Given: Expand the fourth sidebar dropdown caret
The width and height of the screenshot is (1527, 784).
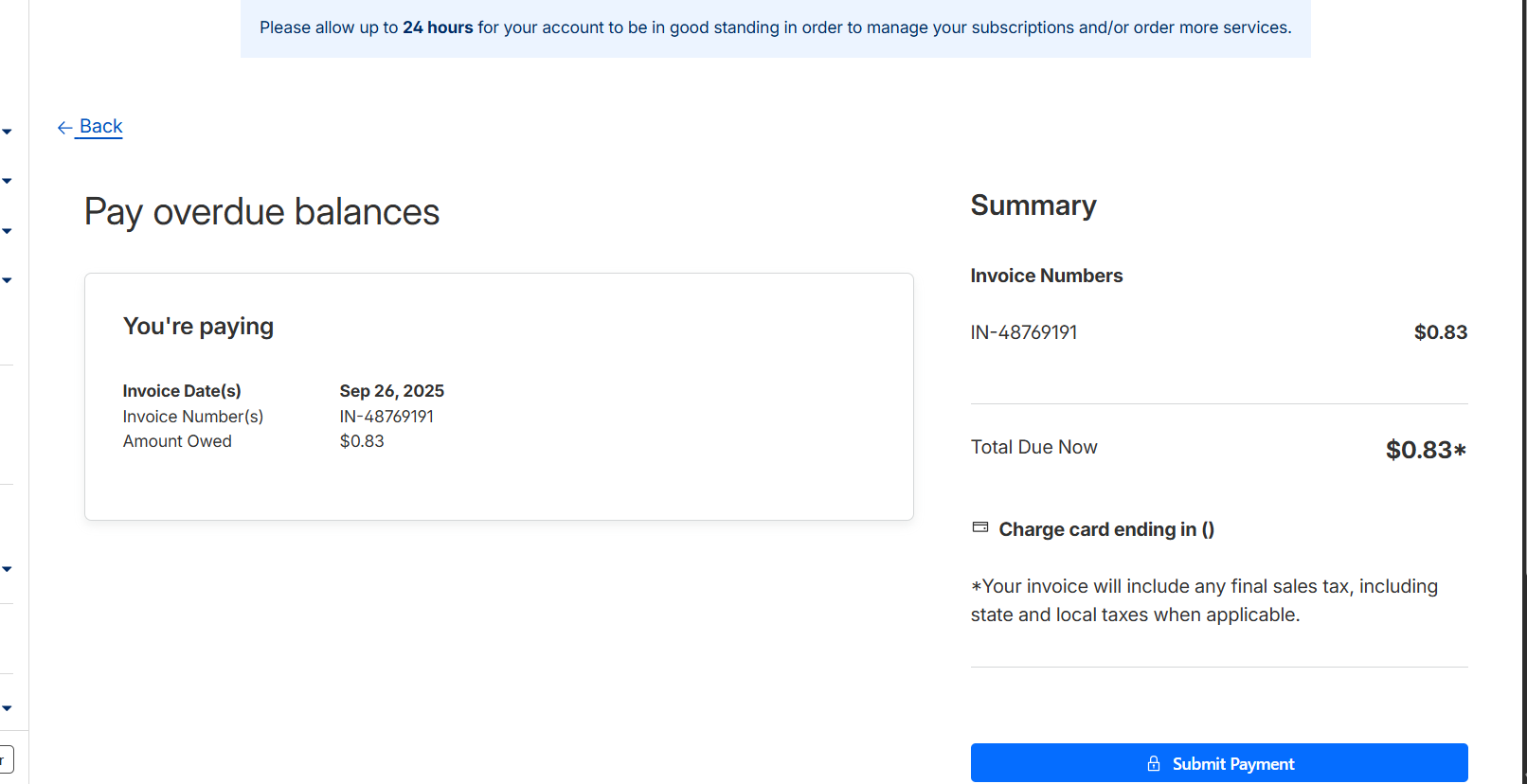Looking at the screenshot, I should click(7, 280).
